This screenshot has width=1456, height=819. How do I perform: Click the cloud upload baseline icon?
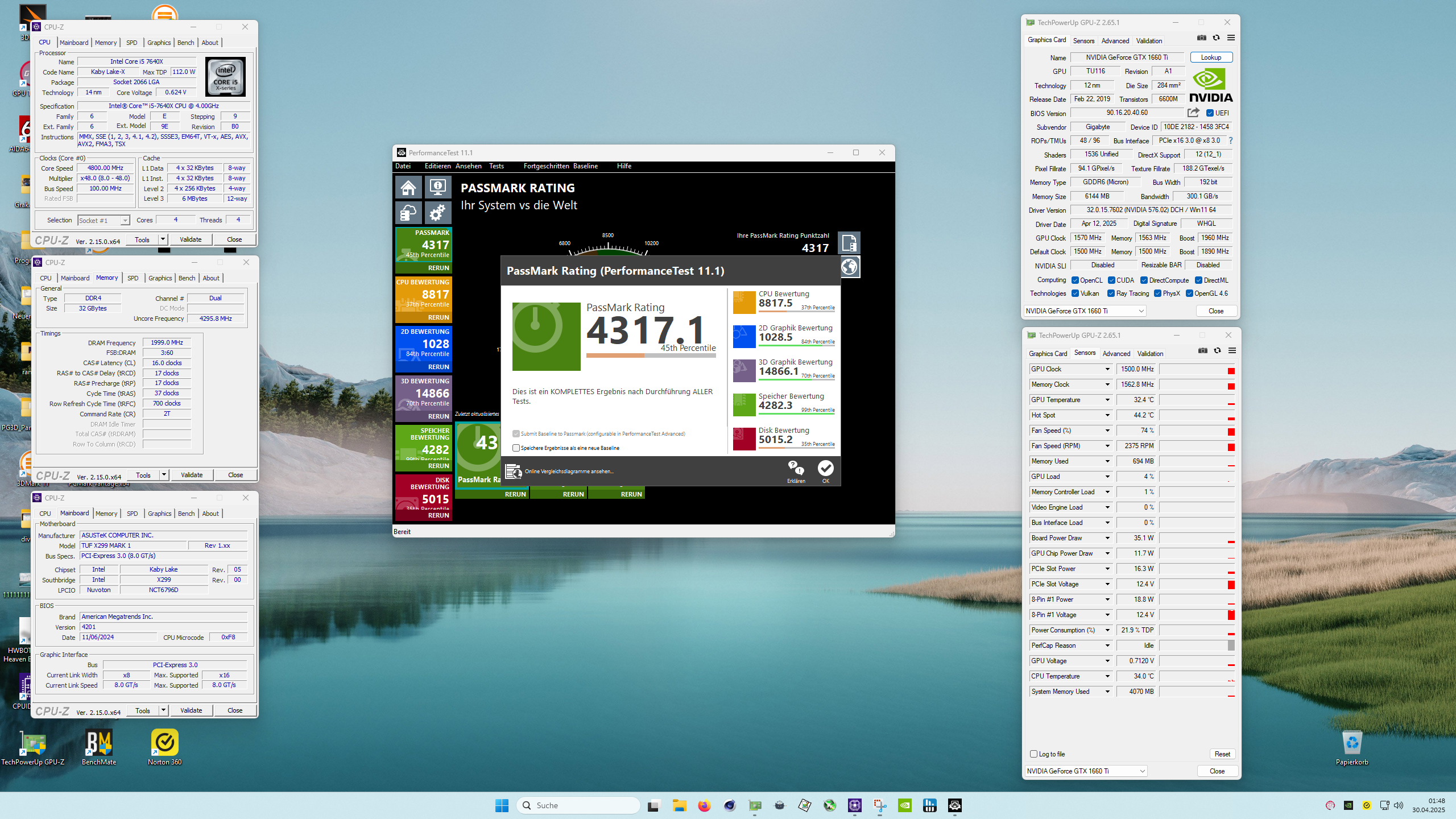pyautogui.click(x=408, y=213)
